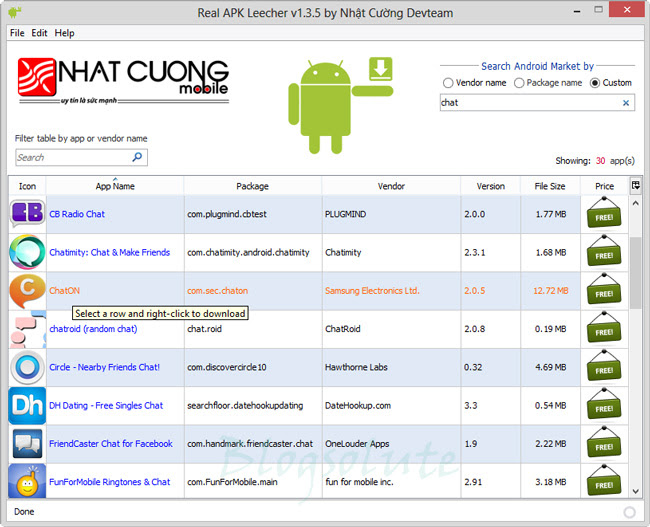Click the FREE price tag for CB Radio Chat

click(604, 213)
